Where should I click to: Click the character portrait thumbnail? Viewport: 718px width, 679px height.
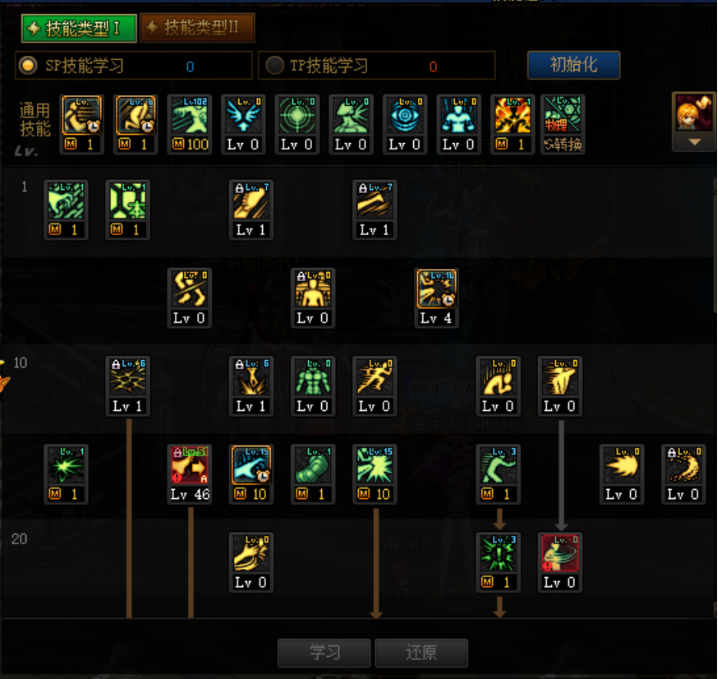pyautogui.click(x=695, y=113)
